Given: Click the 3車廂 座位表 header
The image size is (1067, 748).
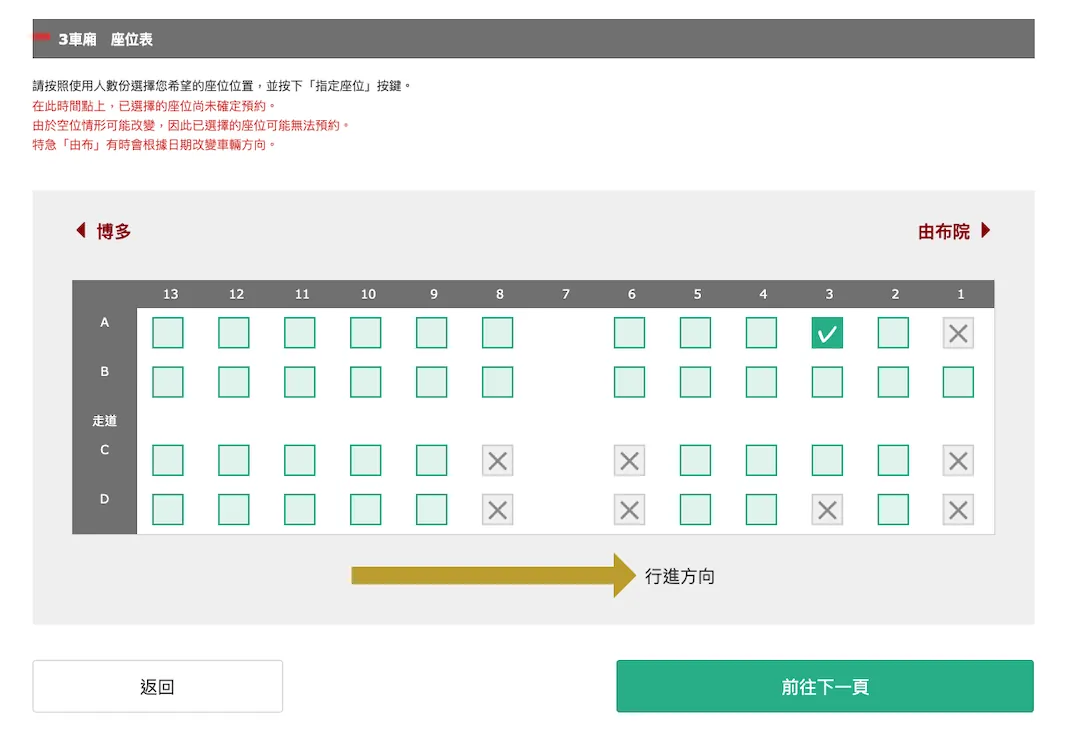Looking at the screenshot, I should pyautogui.click(x=105, y=40).
